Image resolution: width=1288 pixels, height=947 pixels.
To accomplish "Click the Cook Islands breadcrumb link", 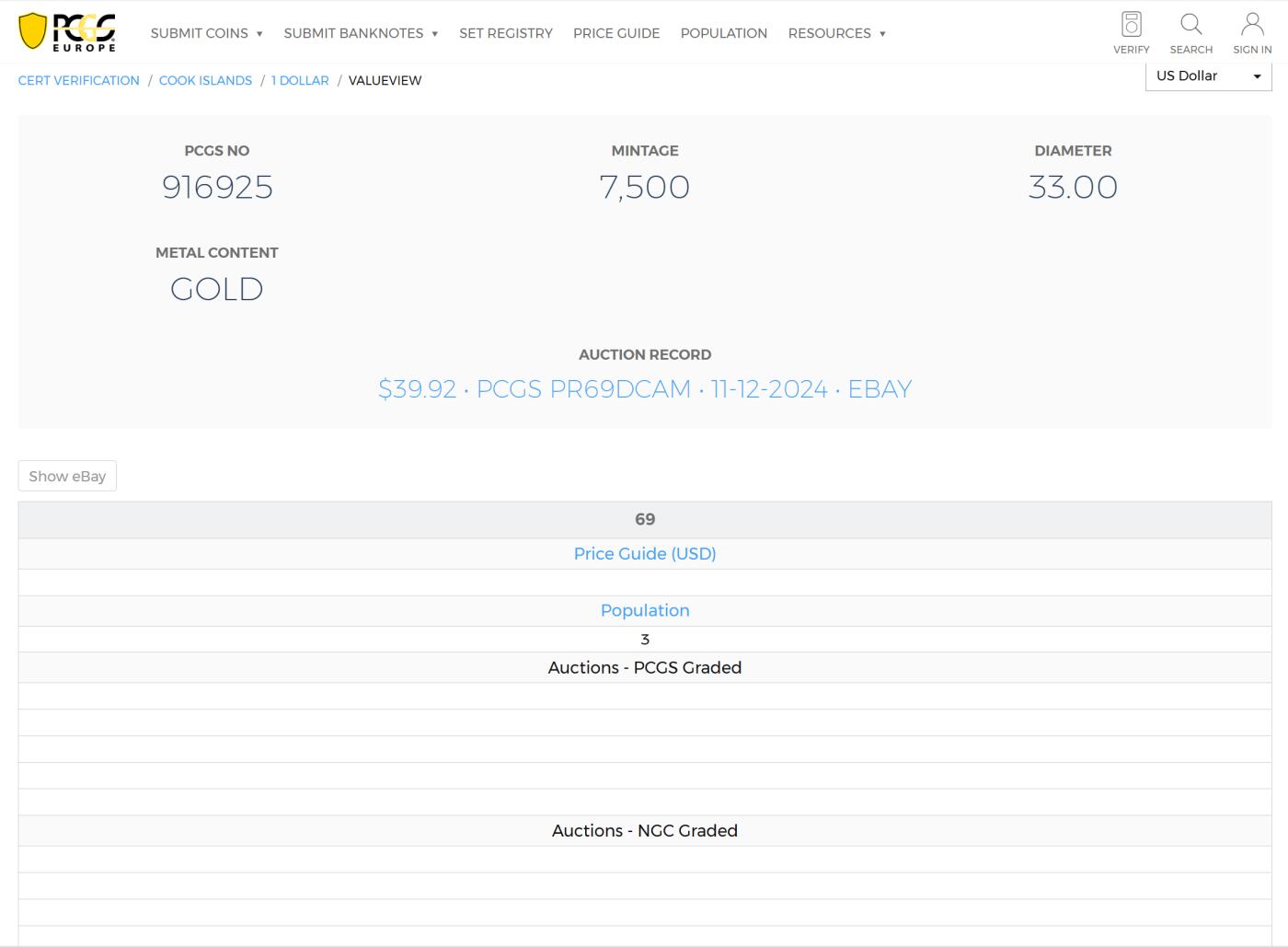I will click(205, 81).
